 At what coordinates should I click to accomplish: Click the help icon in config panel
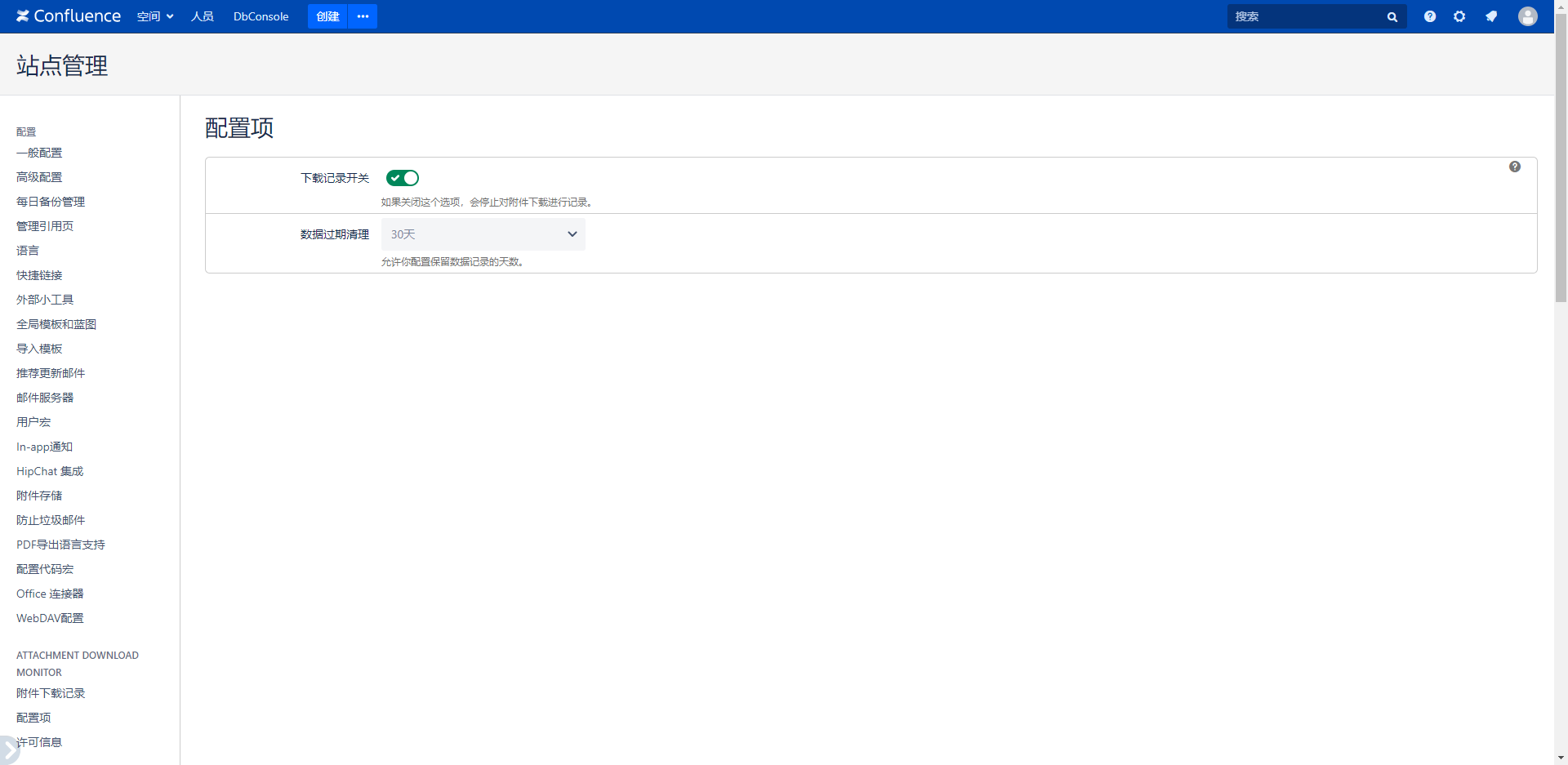coord(1514,167)
